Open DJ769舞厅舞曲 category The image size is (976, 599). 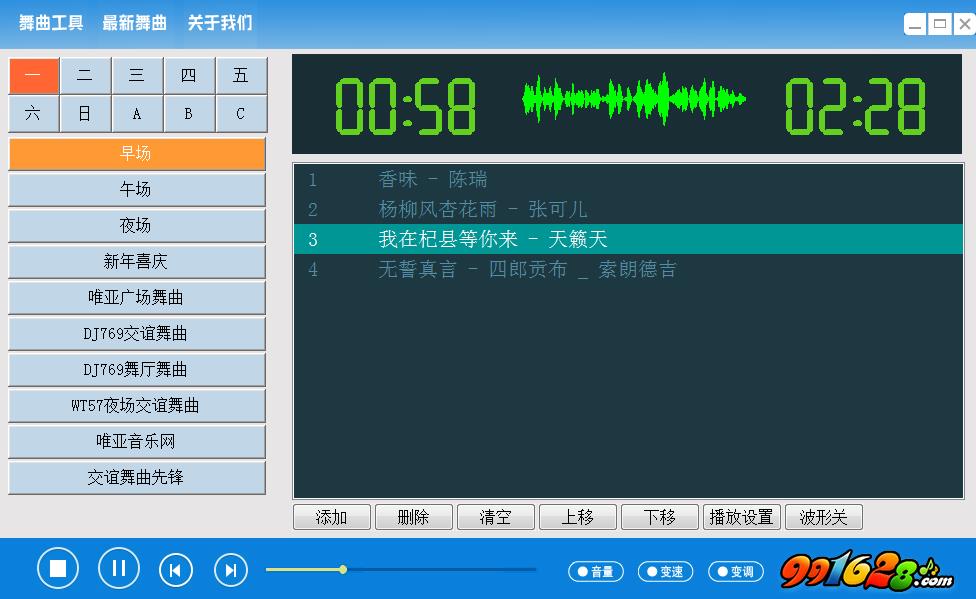137,370
